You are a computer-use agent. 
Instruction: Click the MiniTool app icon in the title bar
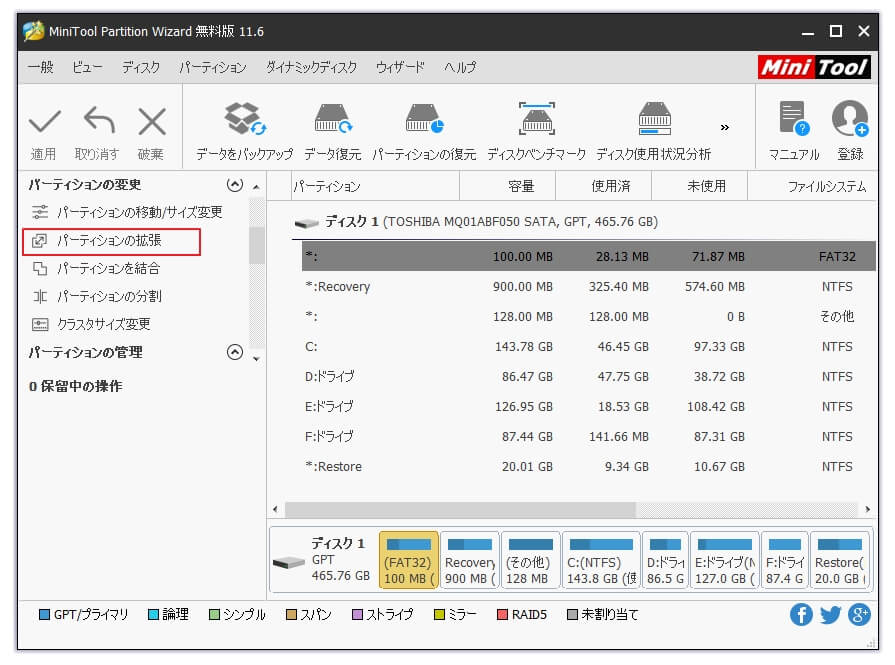coord(34,31)
